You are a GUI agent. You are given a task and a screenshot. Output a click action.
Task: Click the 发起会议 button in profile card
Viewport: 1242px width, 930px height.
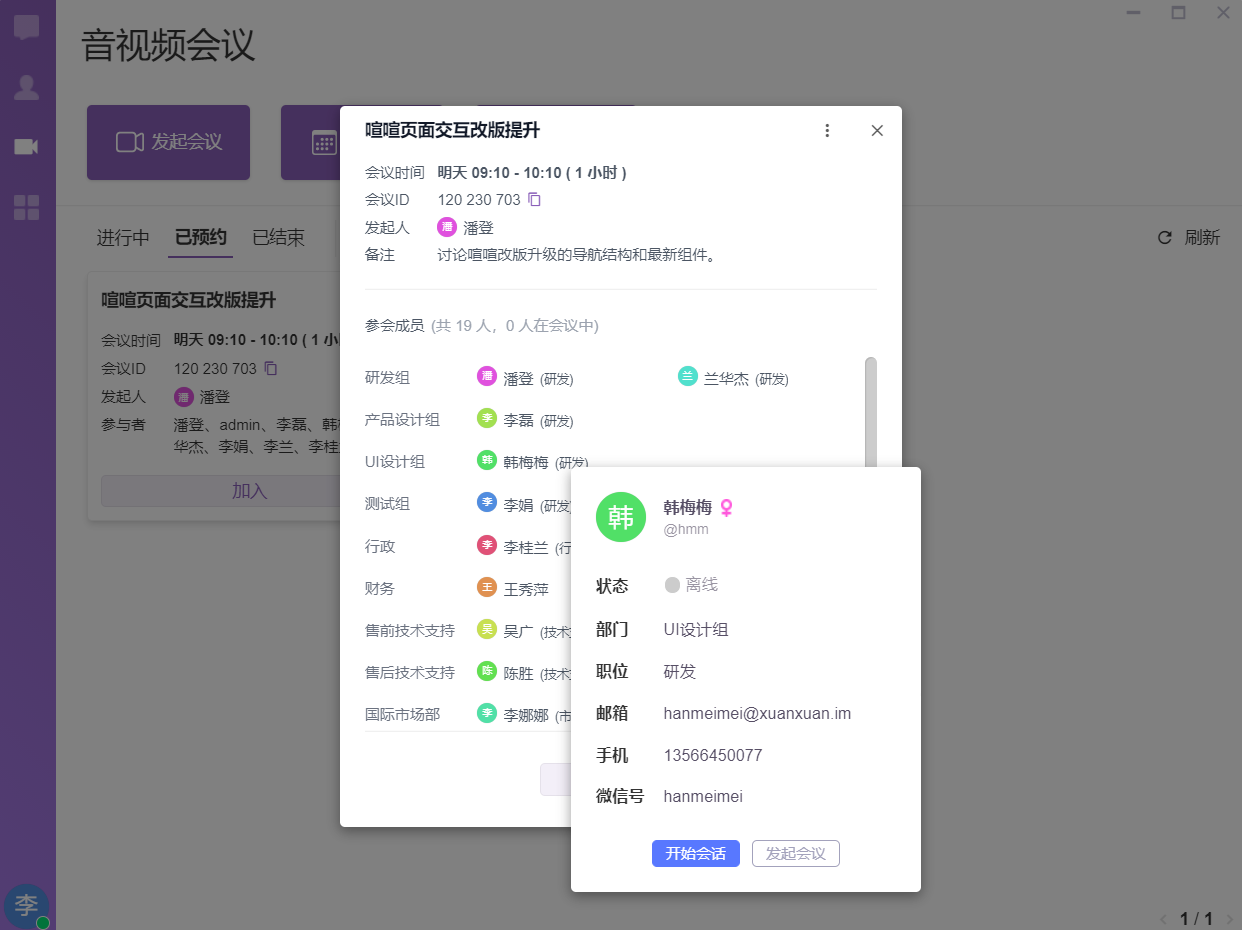pos(795,853)
